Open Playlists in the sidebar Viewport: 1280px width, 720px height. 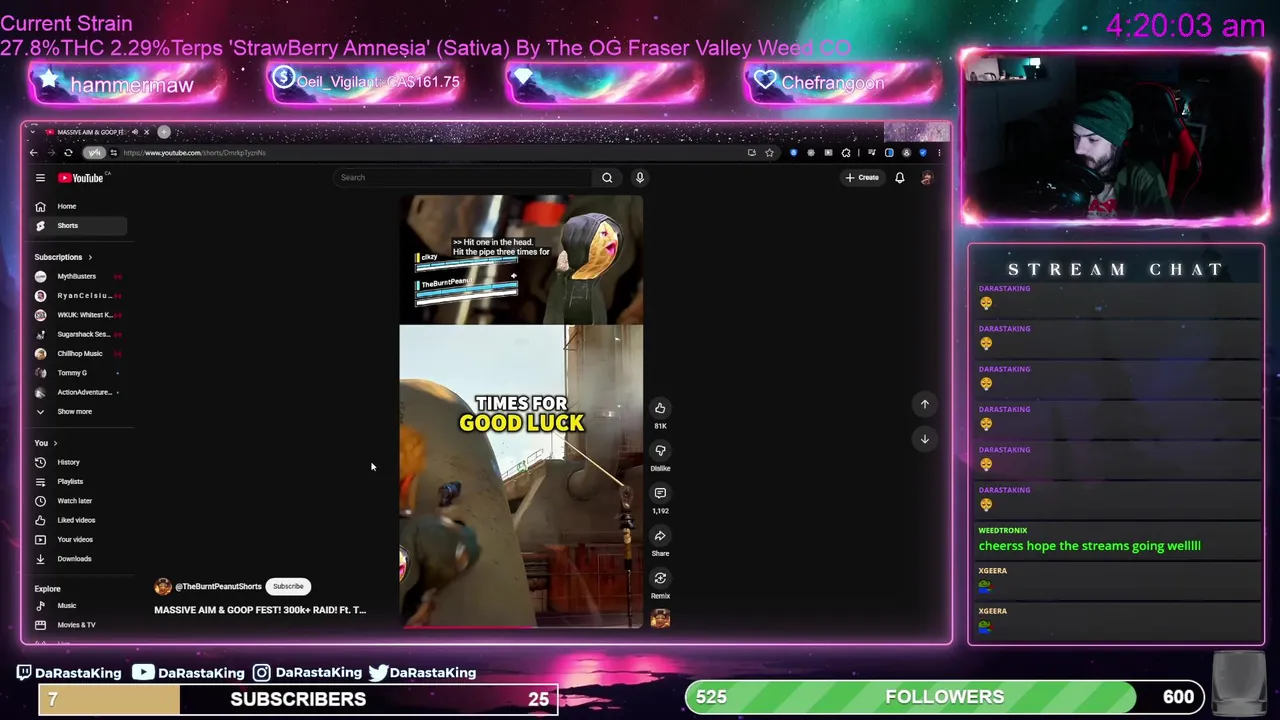point(80,482)
